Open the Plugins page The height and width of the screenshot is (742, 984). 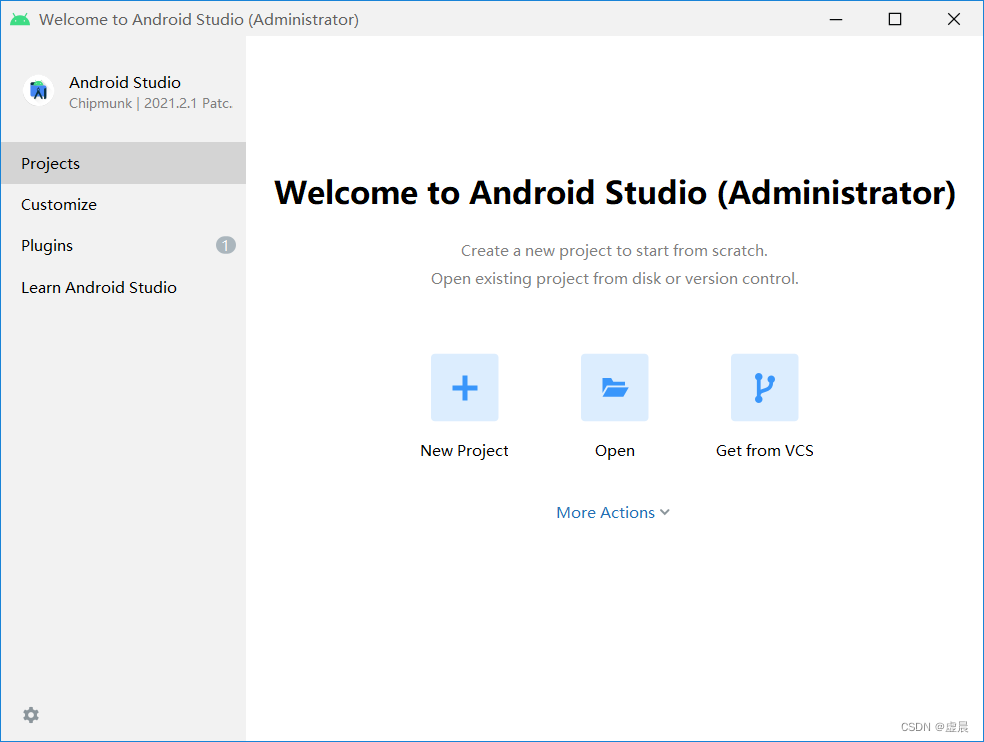(x=47, y=245)
